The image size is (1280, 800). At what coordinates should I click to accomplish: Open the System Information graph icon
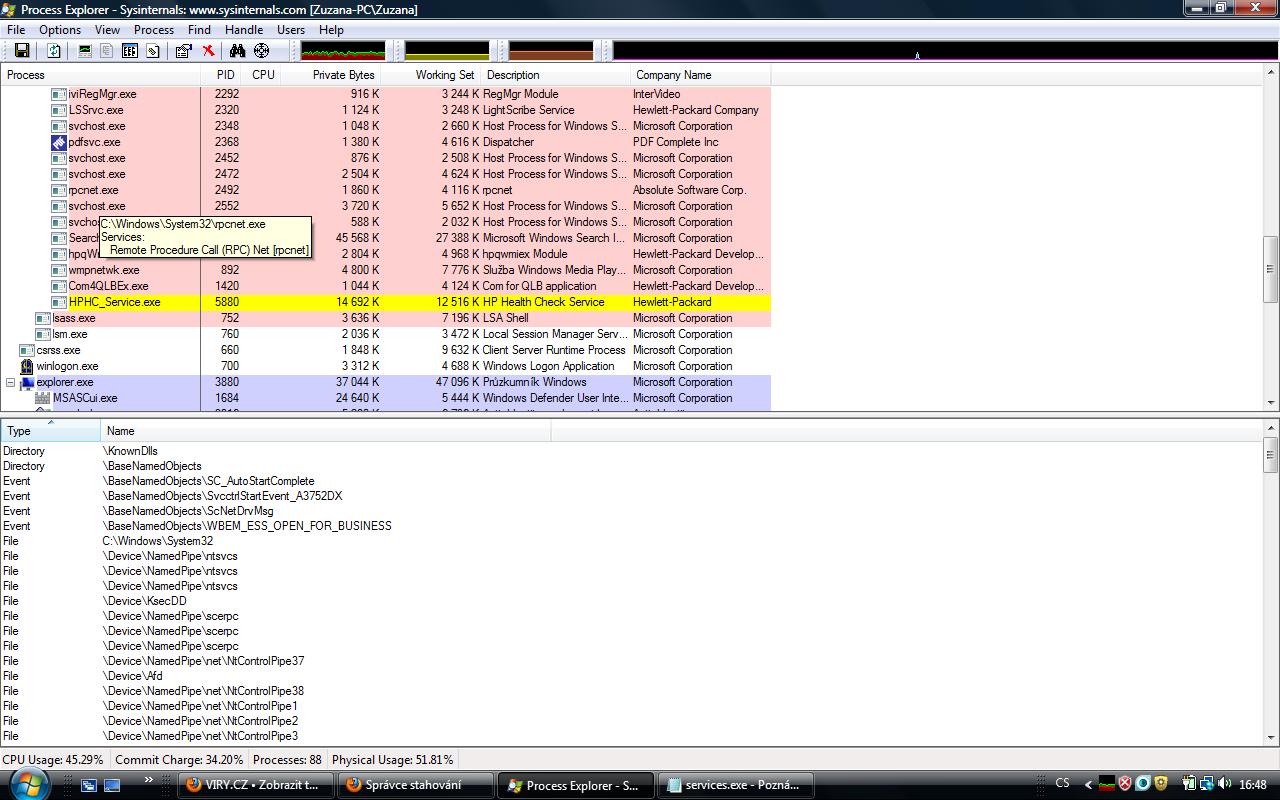coord(85,50)
